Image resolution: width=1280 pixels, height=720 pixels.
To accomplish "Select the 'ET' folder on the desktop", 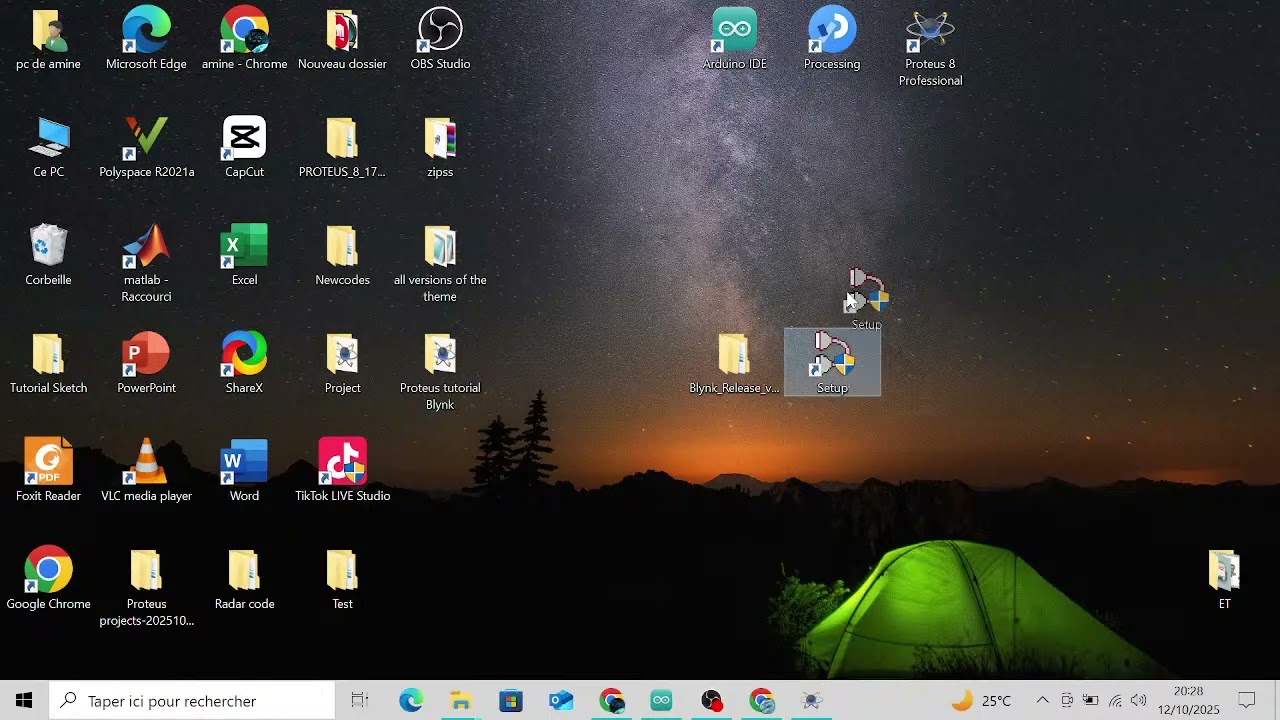I will tap(1224, 580).
